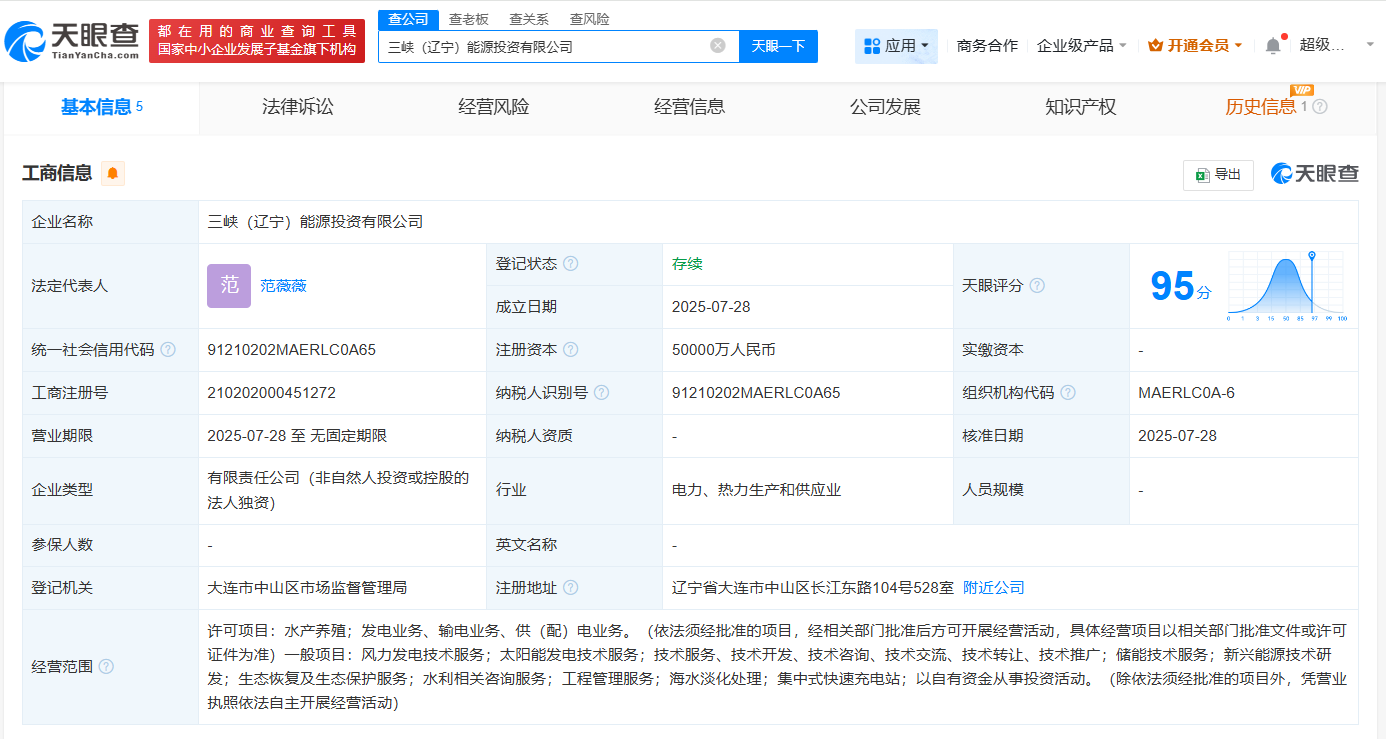Clear the search box using the × icon

716,45
